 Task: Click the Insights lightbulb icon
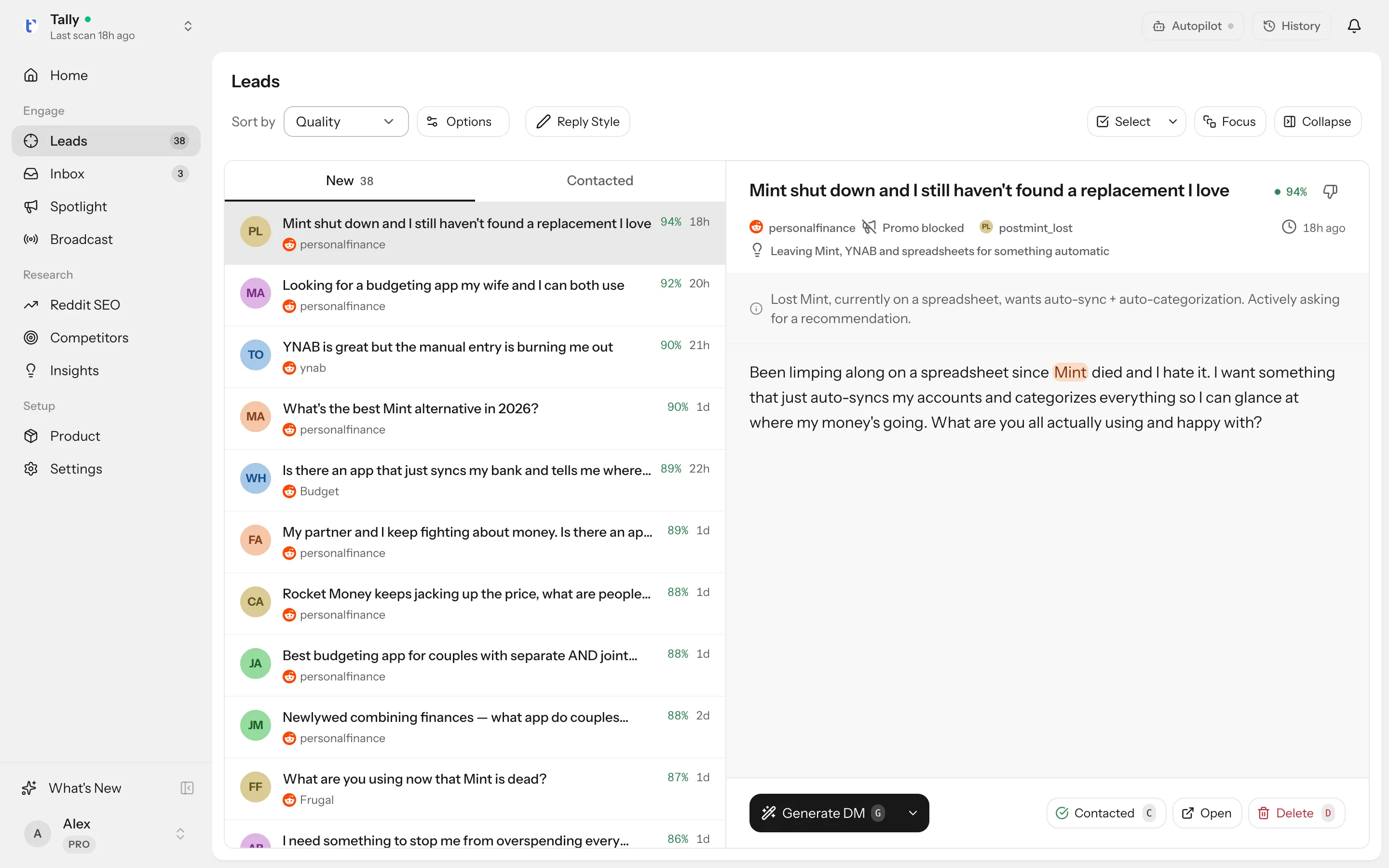(31, 370)
